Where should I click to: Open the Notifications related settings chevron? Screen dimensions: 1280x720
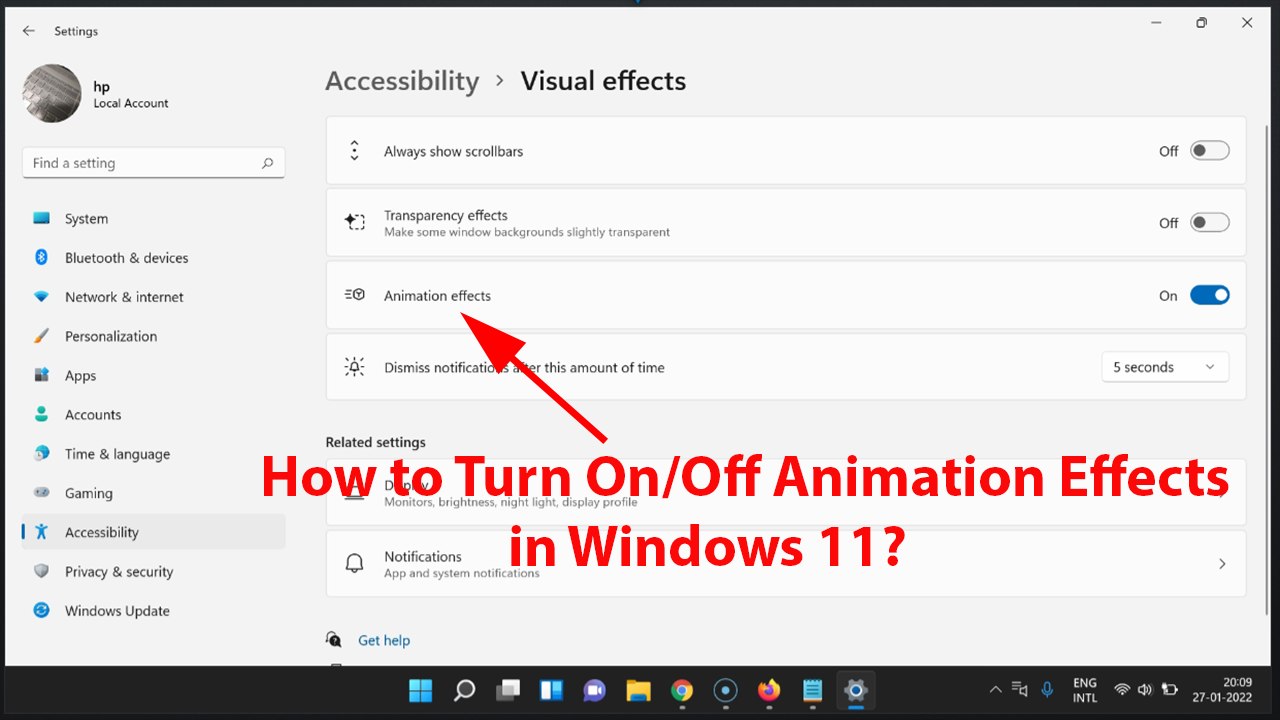1222,564
